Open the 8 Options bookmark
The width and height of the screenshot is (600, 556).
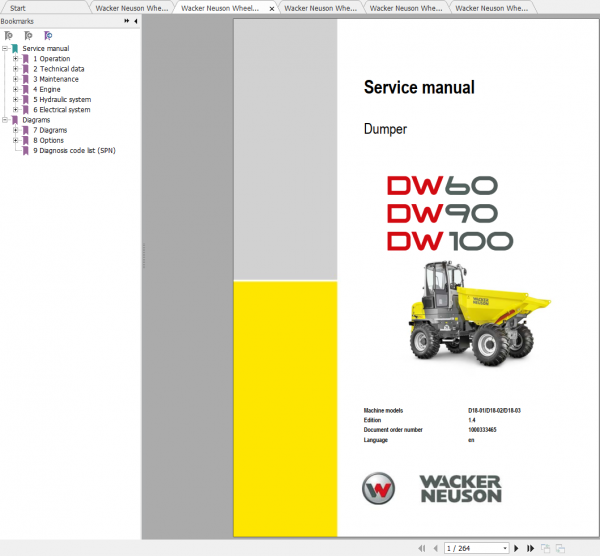click(x=48, y=140)
